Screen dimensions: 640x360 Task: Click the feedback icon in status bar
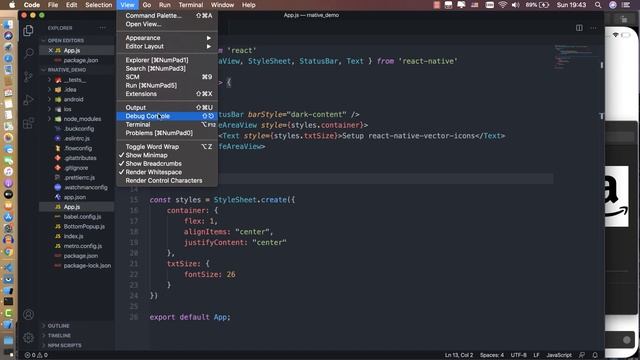pyautogui.click(x=582, y=355)
